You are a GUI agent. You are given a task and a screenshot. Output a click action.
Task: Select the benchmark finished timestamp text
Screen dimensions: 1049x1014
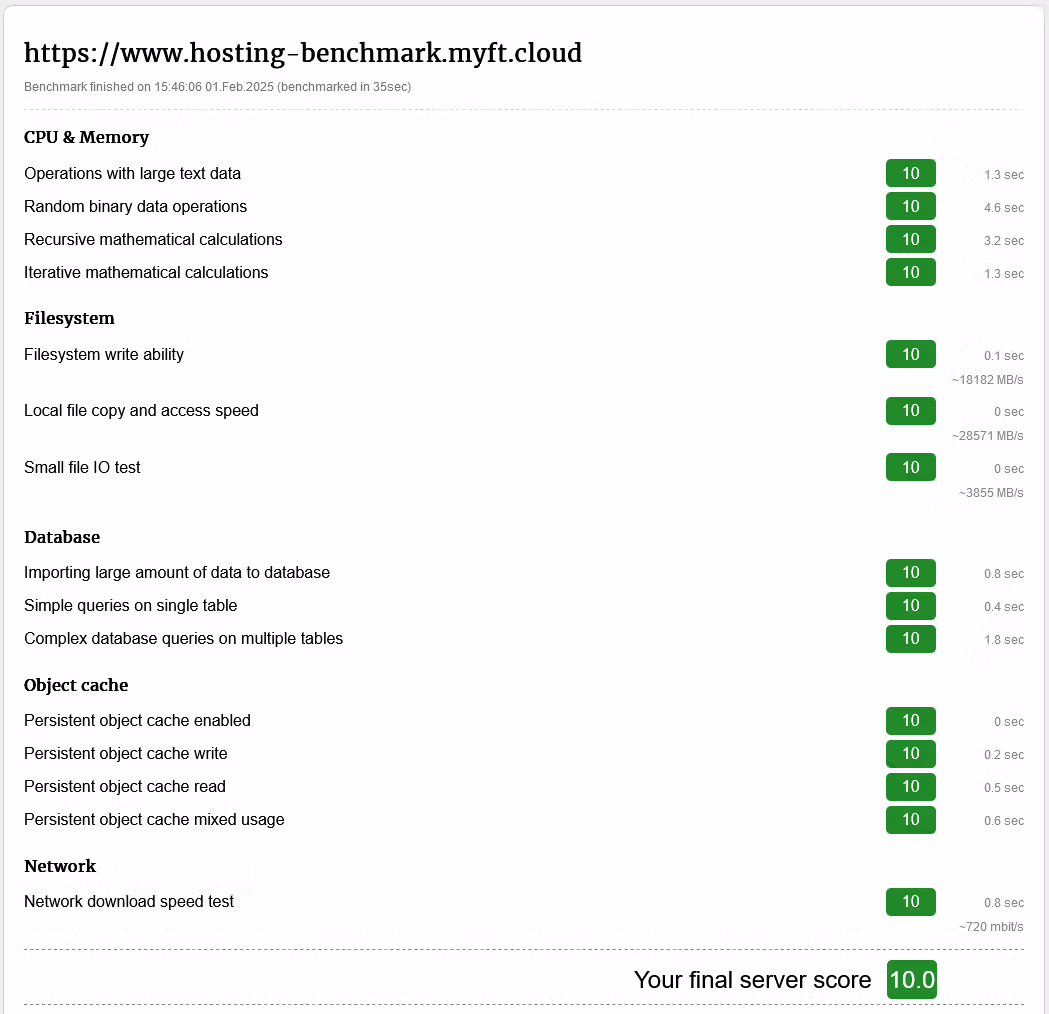pyautogui.click(x=217, y=87)
